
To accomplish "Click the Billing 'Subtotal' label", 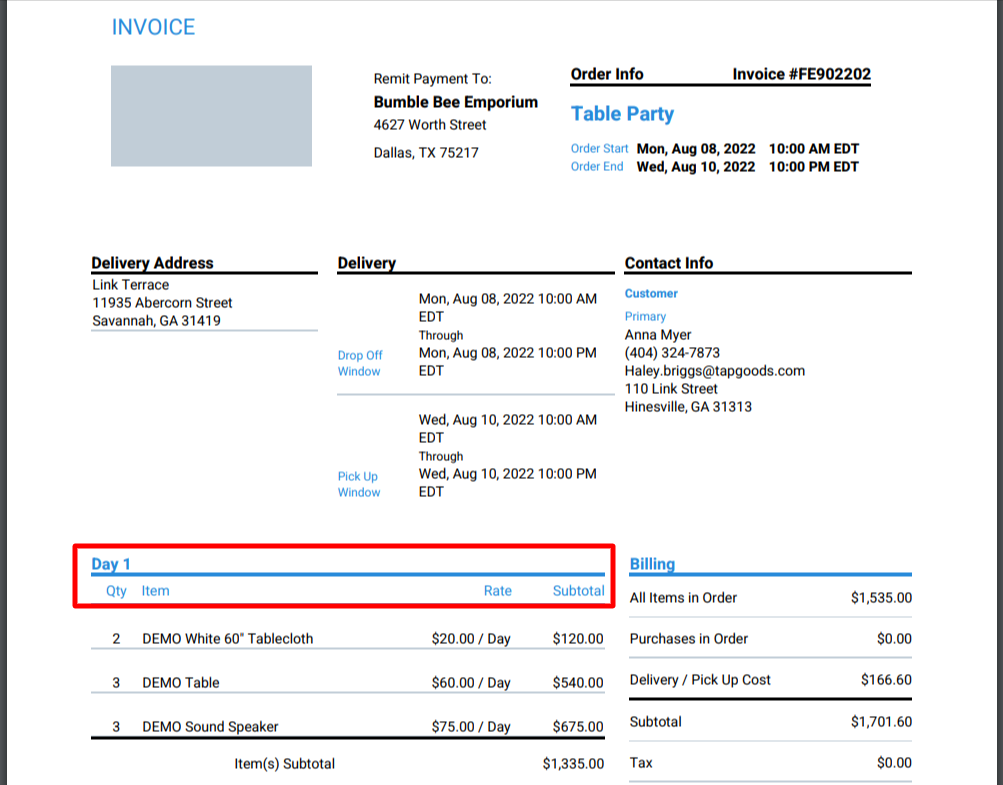I will 656,722.
